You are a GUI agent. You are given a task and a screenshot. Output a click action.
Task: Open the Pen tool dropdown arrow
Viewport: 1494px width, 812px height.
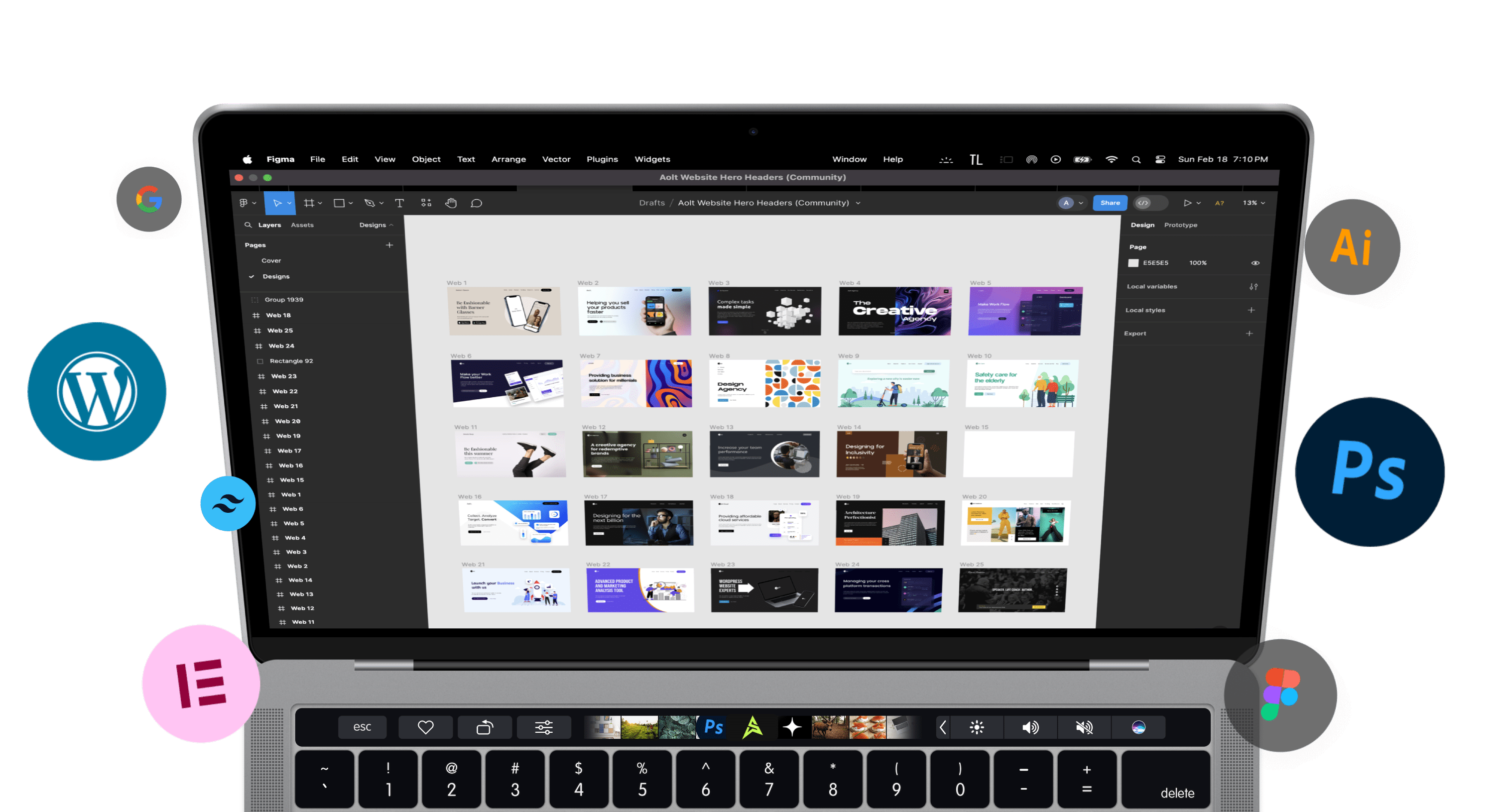point(381,203)
